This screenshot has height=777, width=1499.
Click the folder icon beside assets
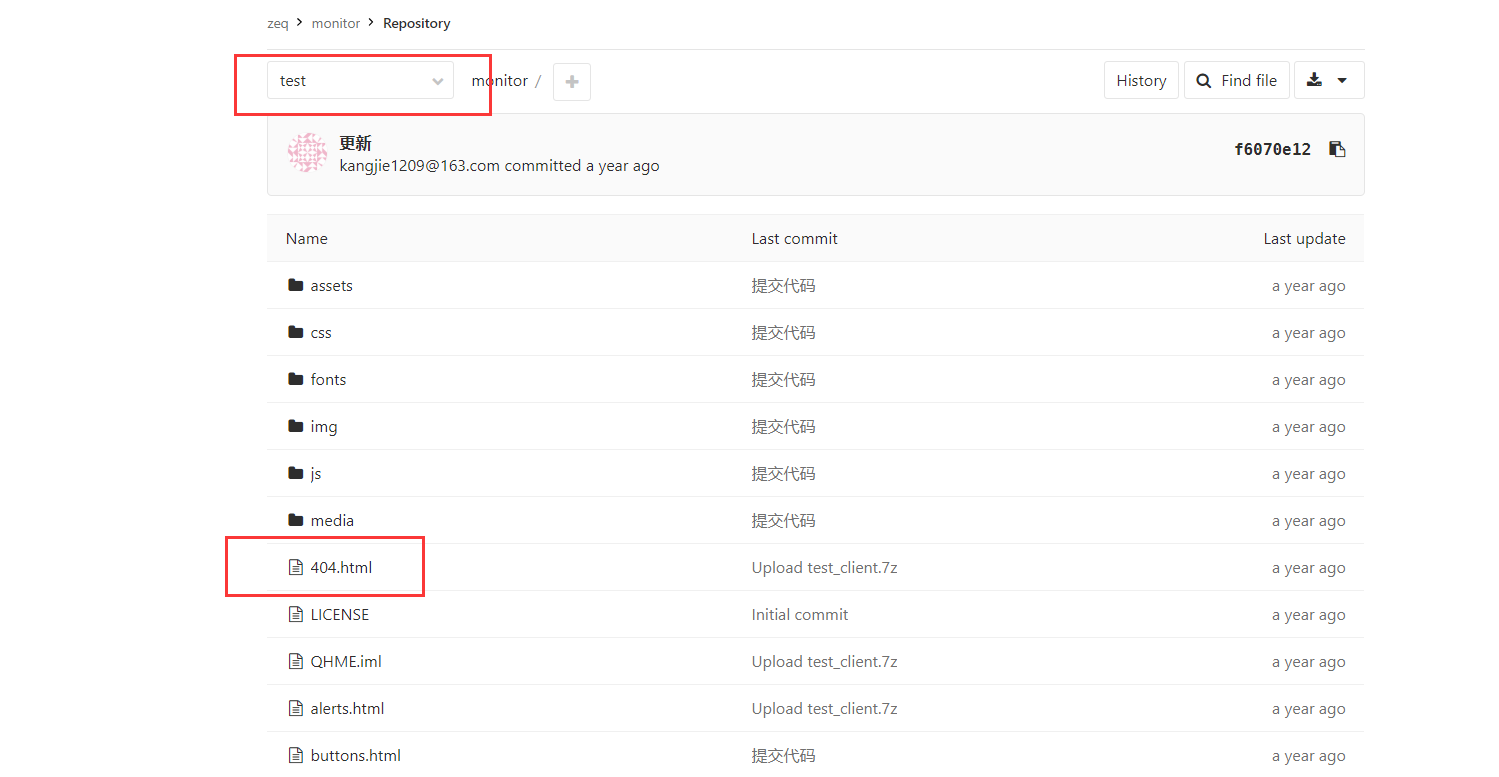point(294,285)
